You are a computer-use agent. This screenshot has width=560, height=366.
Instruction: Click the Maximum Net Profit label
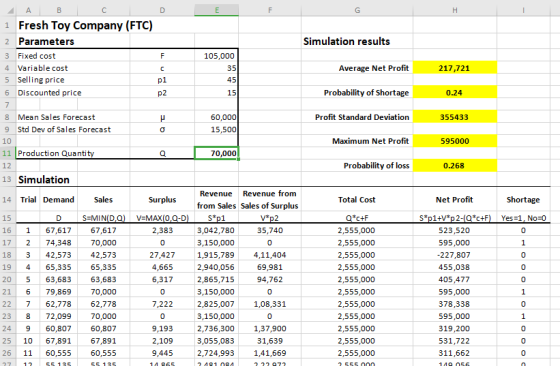(370, 141)
